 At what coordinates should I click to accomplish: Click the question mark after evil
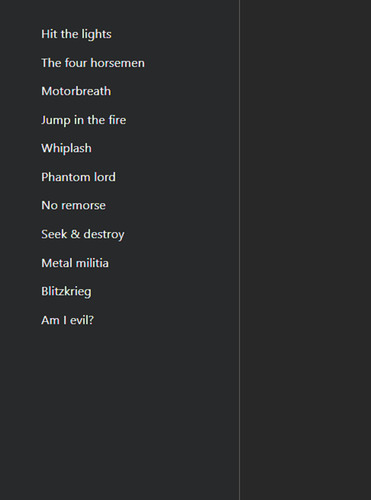91,320
